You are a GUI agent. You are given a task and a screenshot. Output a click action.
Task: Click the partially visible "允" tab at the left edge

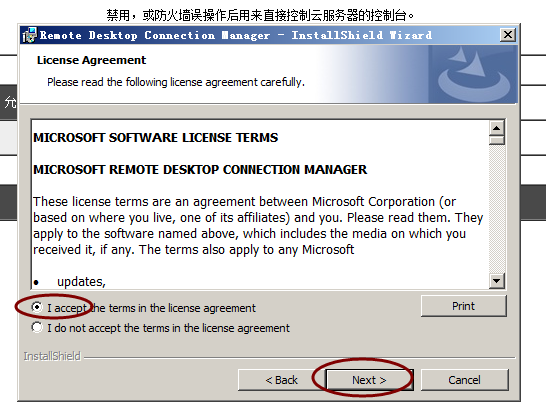click(9, 102)
